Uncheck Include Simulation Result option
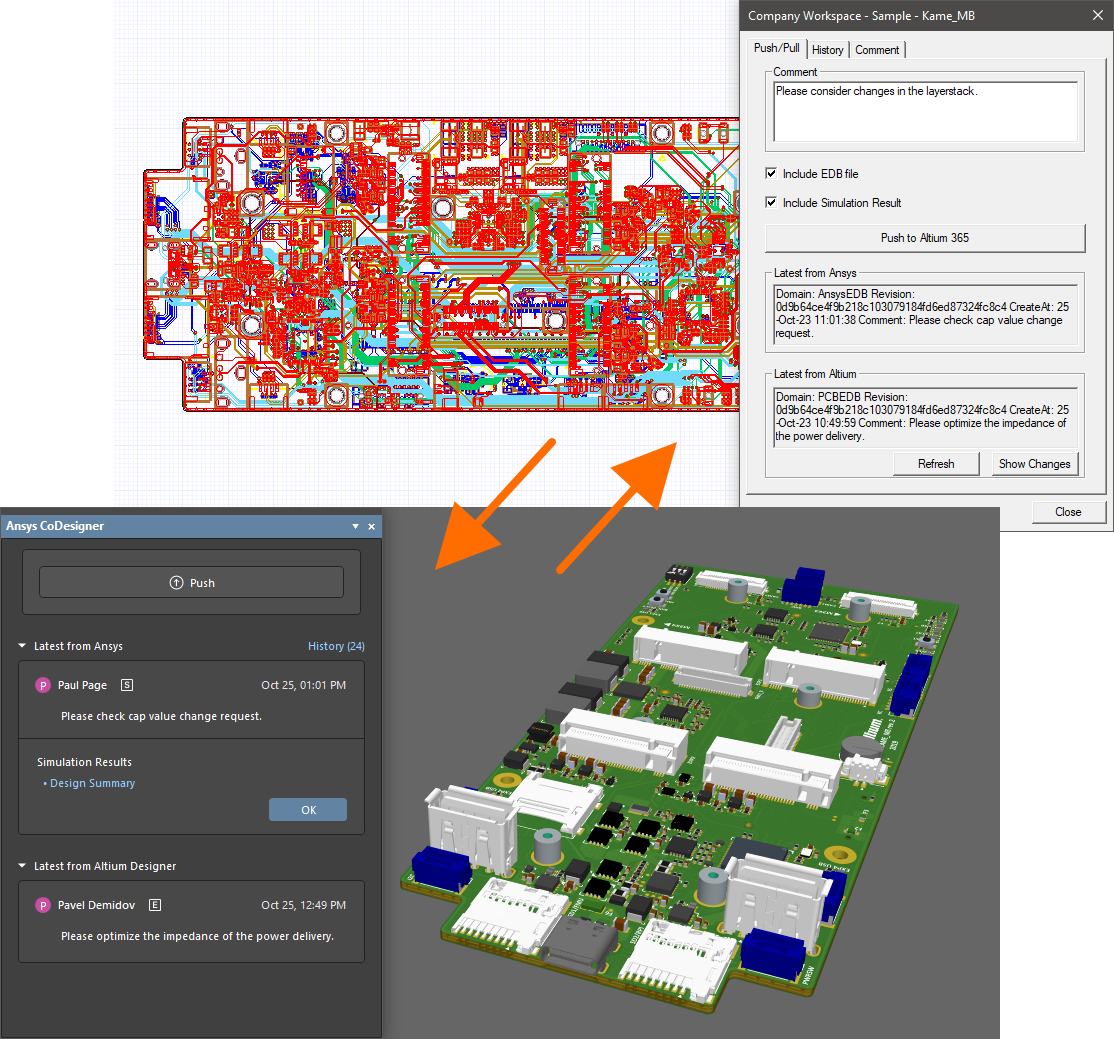Screen dimensions: 1114x1039 click(x=771, y=203)
